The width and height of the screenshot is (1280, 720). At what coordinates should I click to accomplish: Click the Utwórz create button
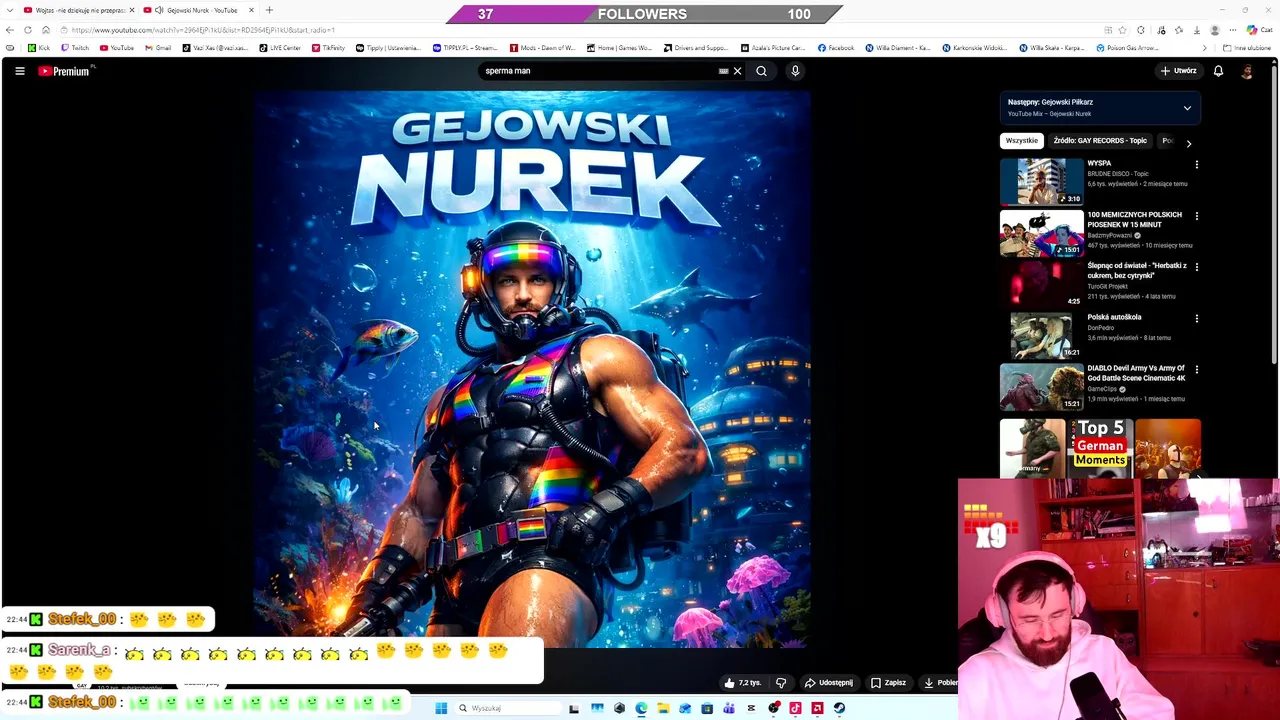pyautogui.click(x=1178, y=71)
